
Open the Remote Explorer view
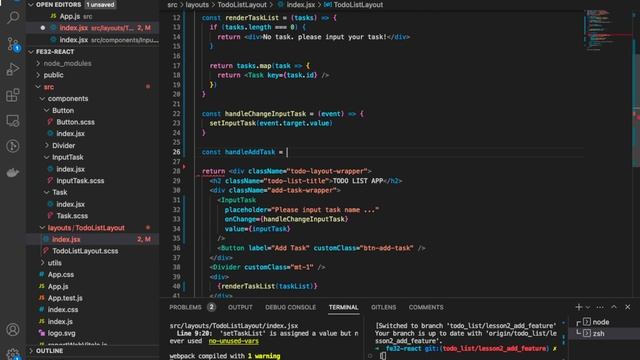click(x=13, y=121)
